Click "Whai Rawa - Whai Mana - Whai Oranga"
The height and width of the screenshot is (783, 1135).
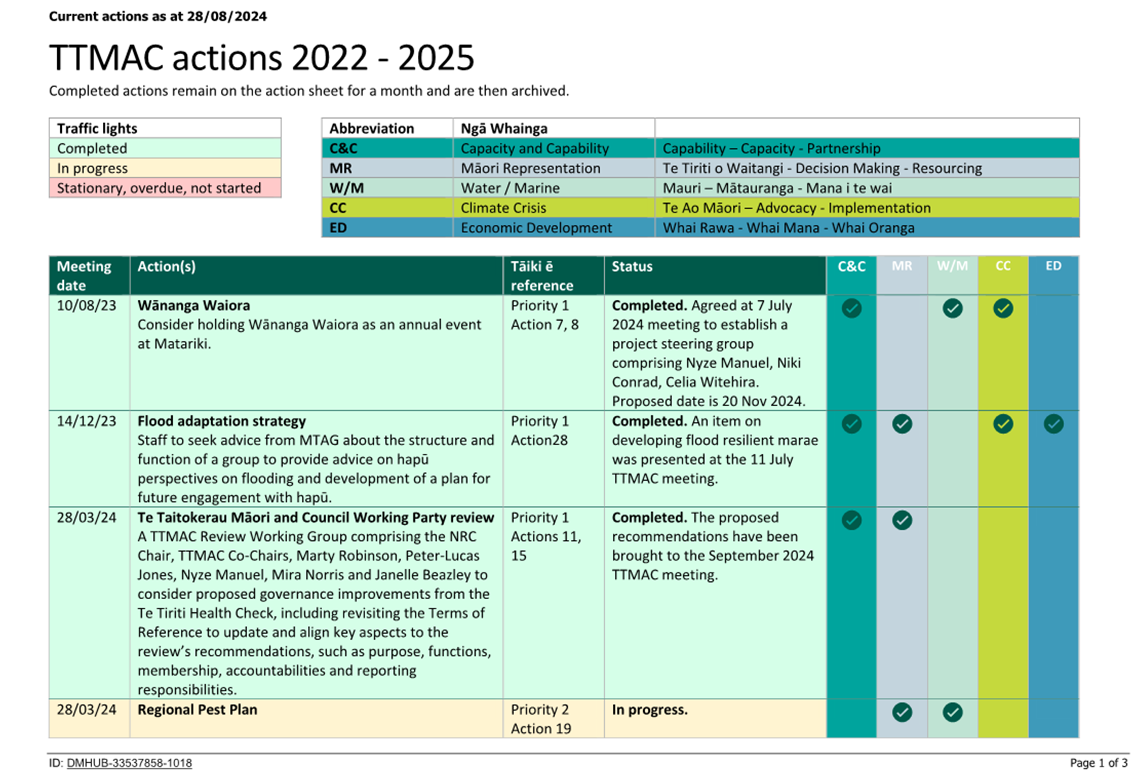pos(789,227)
